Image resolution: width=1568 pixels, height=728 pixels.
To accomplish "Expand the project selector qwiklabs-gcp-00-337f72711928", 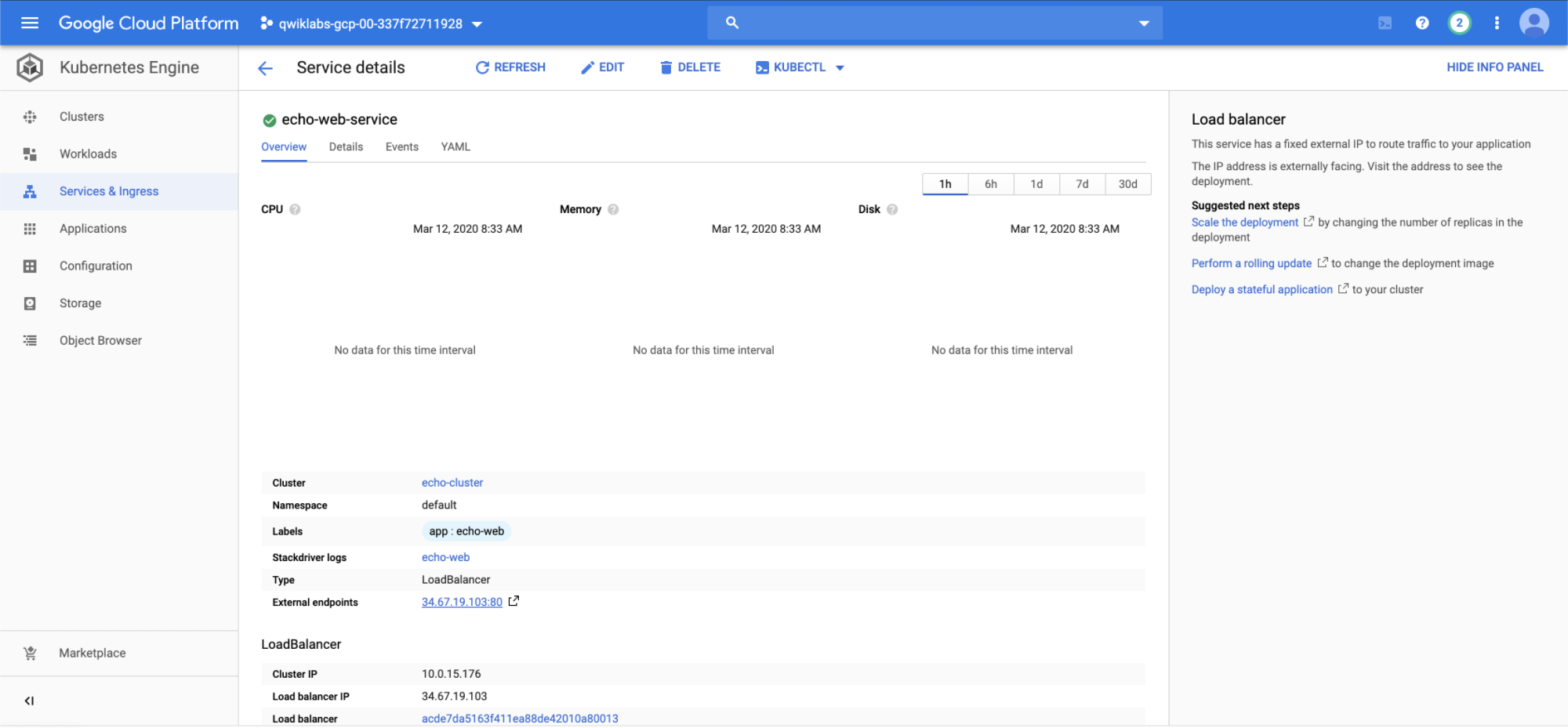I will (x=372, y=24).
